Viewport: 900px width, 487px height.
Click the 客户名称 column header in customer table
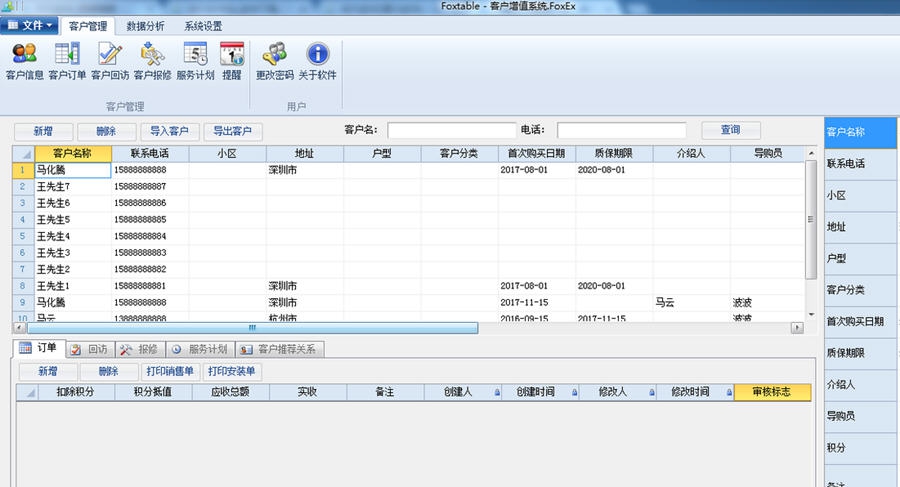coord(73,153)
